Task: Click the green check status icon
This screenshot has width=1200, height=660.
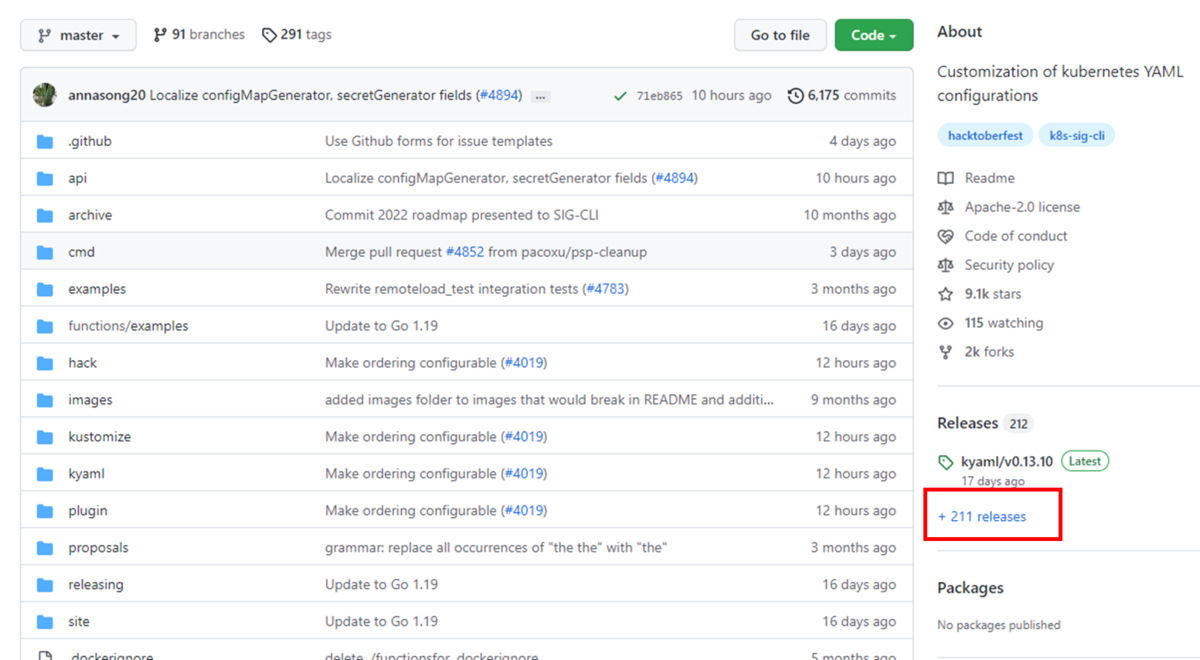Action: click(620, 96)
